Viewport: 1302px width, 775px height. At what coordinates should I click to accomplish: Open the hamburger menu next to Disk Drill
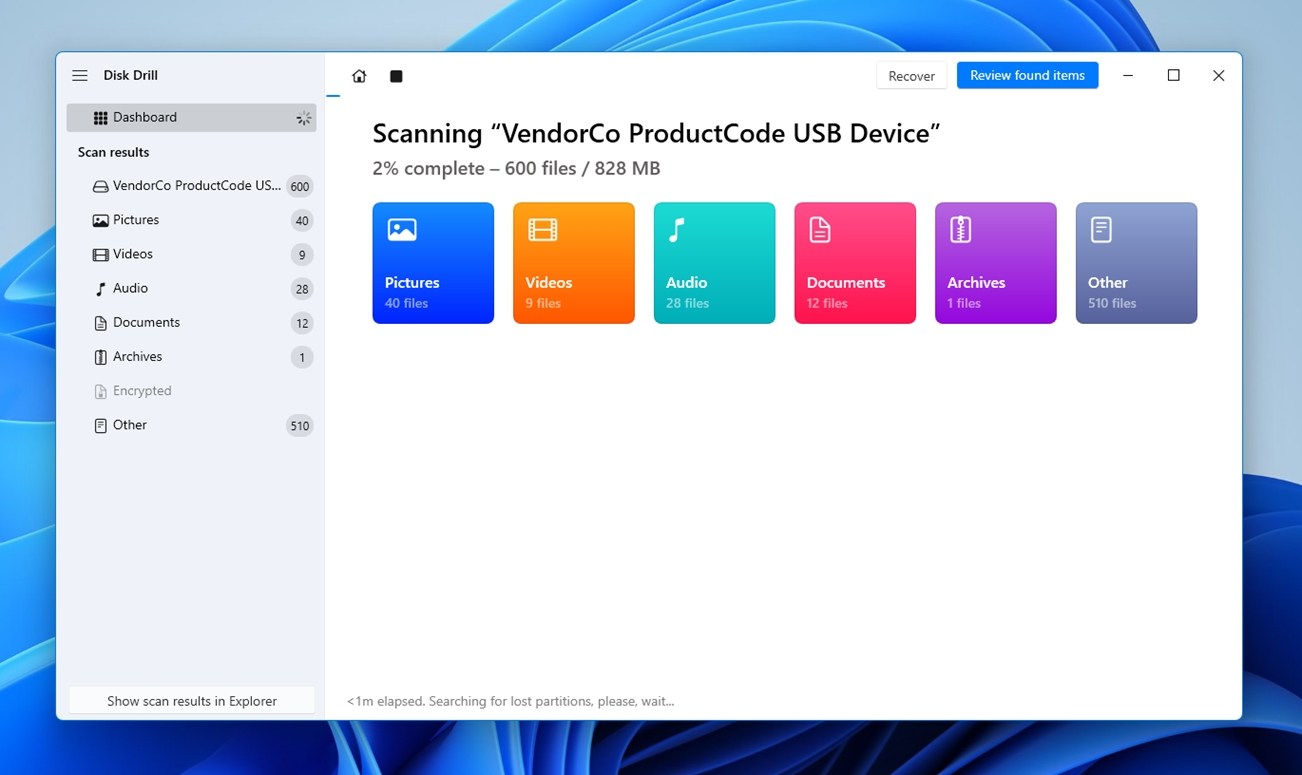(80, 76)
